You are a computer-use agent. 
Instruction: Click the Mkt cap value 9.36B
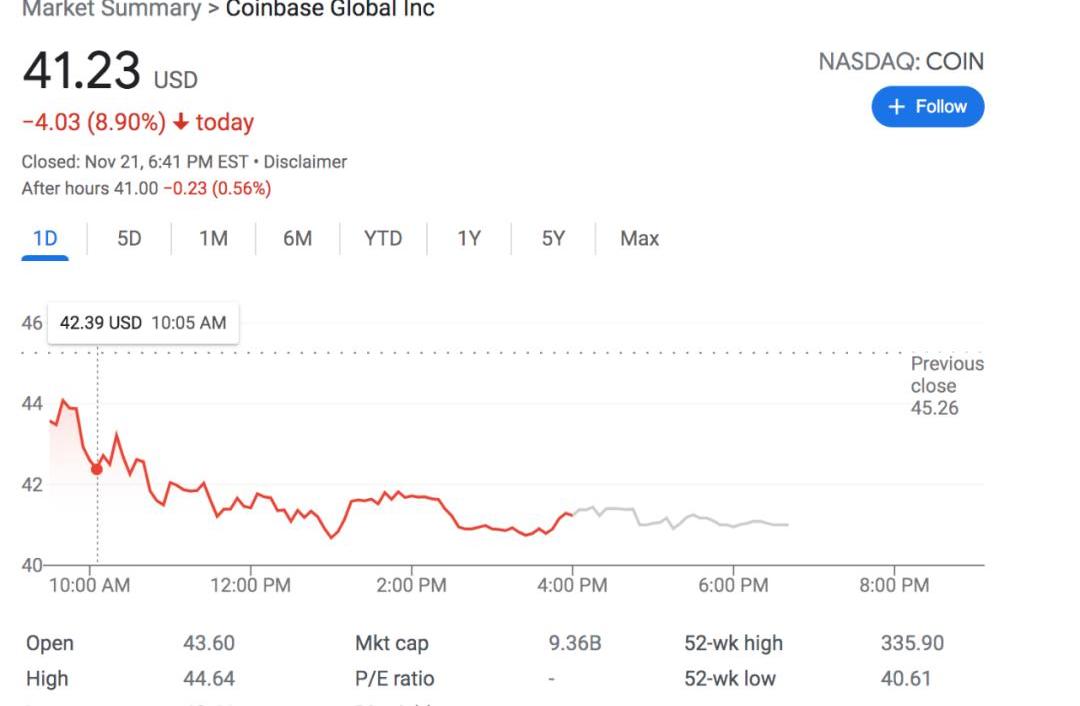pyautogui.click(x=575, y=643)
